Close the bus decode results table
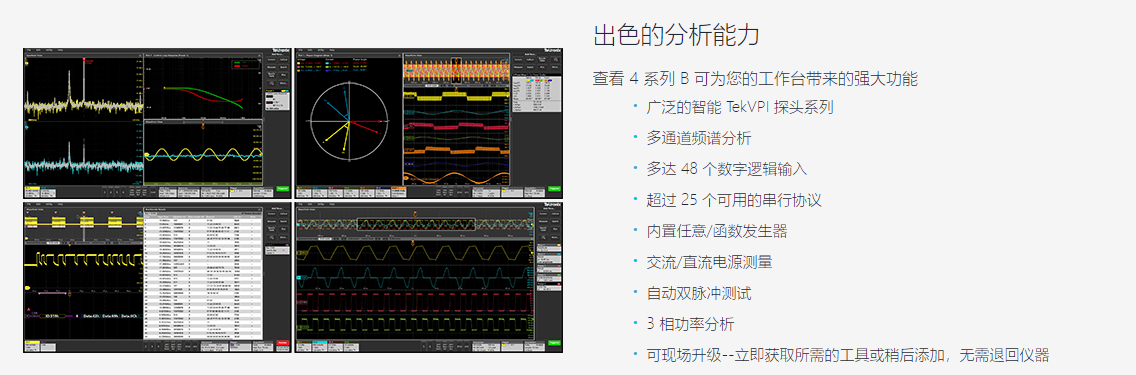The image size is (1136, 375). pyautogui.click(x=259, y=209)
